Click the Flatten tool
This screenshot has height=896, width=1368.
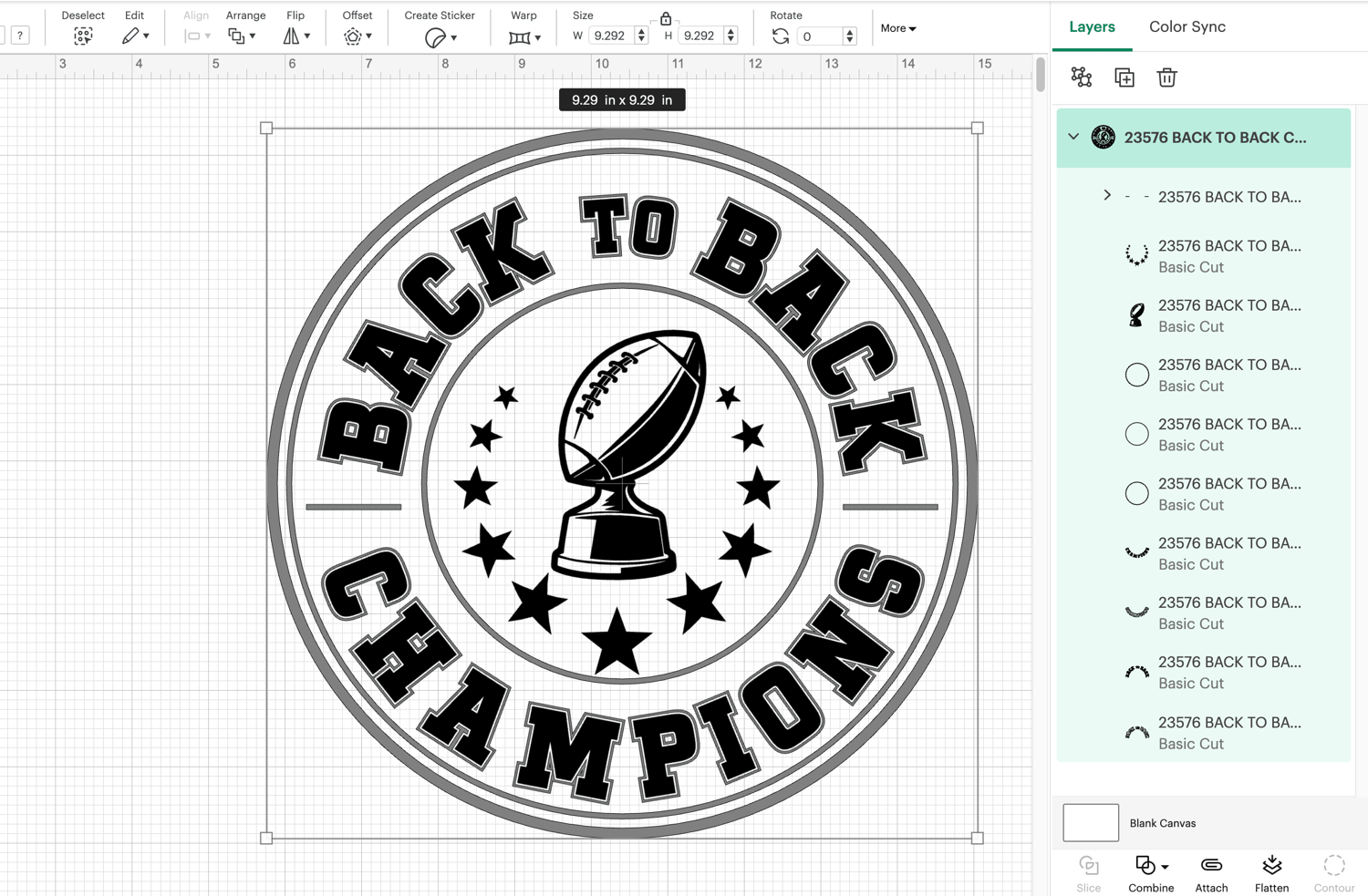coord(1271,873)
